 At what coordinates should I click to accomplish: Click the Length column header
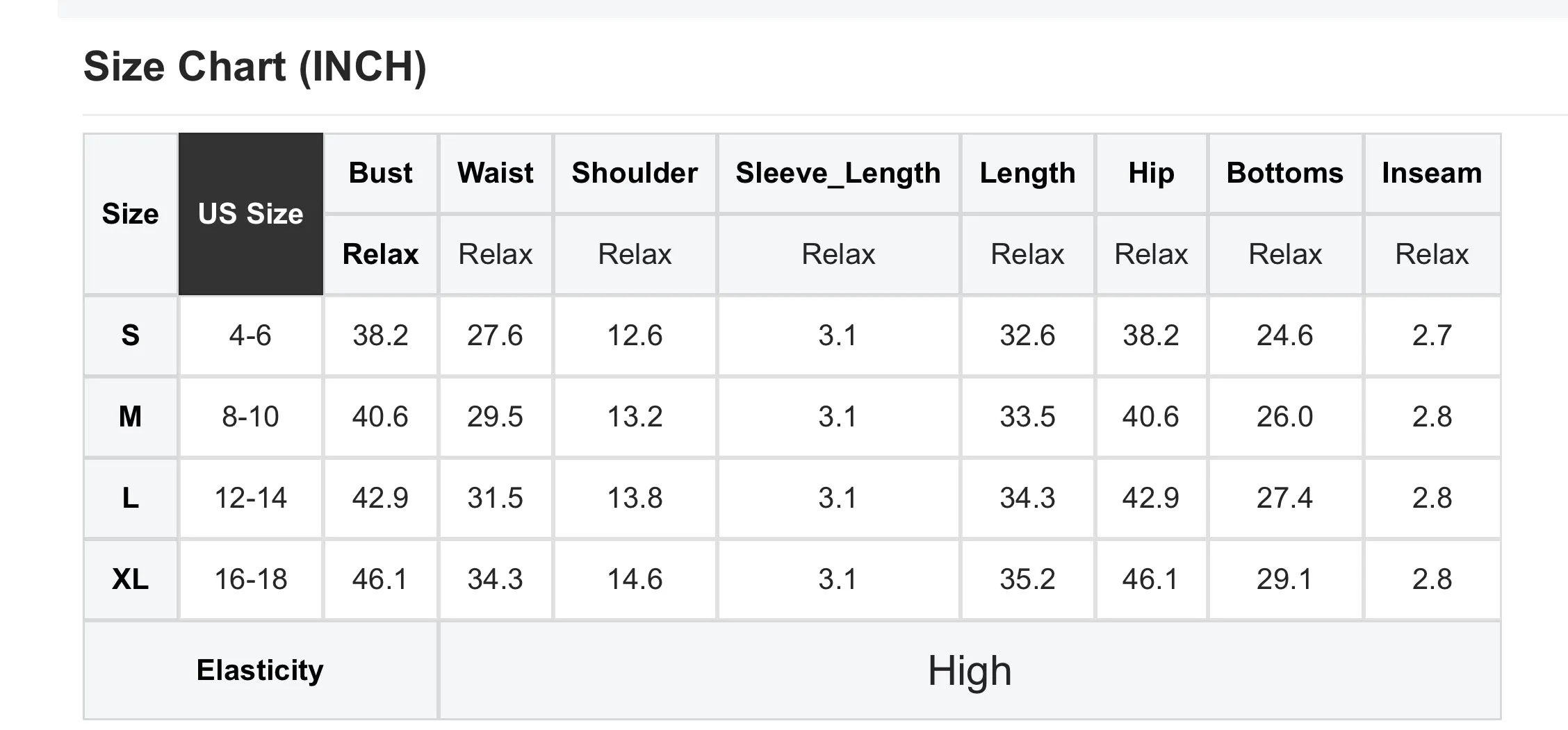tap(1027, 173)
